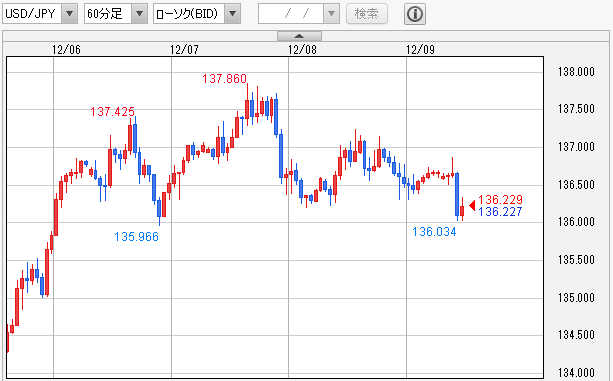Image resolution: width=613 pixels, height=381 pixels.
Task: Click the 134.000 price axis label
Action: [x=576, y=373]
